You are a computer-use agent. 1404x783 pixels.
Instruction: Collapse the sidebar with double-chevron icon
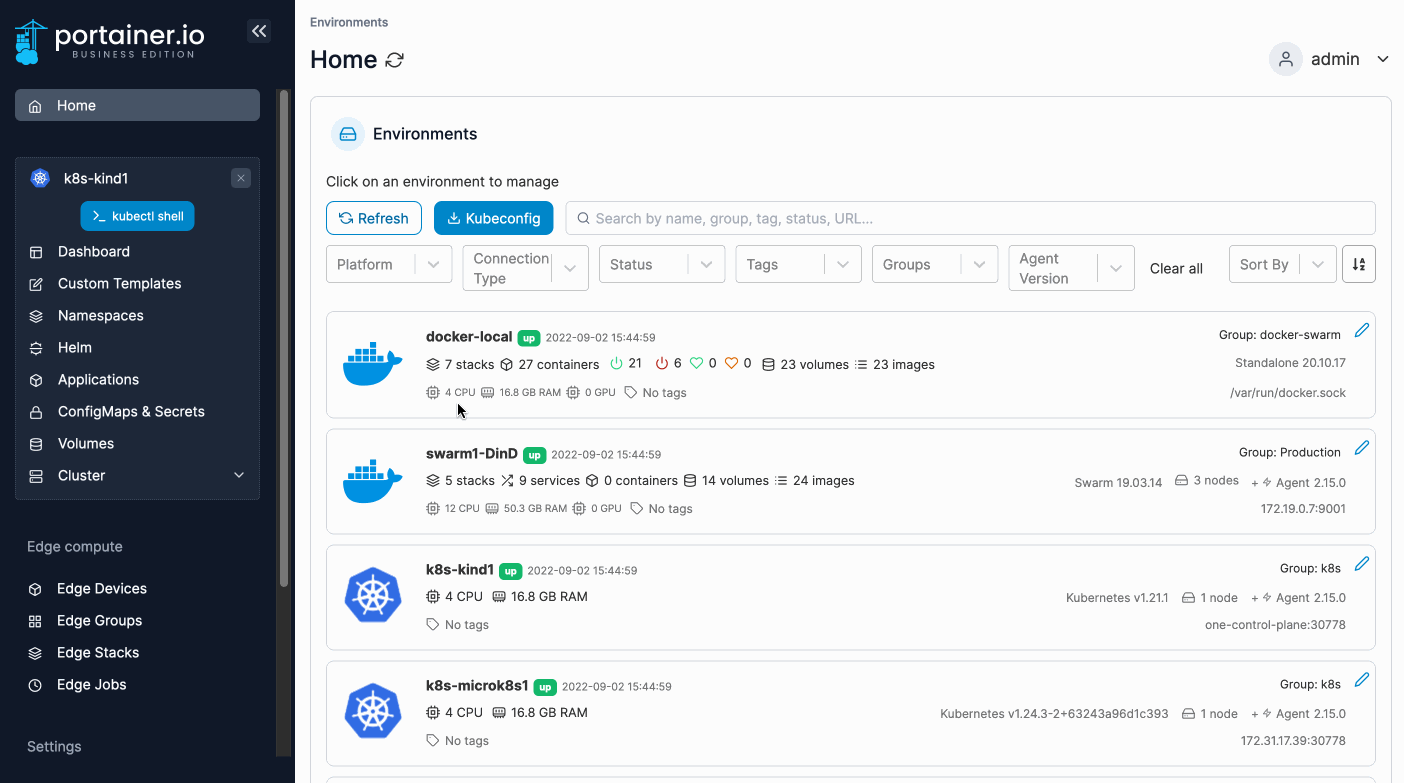click(x=259, y=31)
